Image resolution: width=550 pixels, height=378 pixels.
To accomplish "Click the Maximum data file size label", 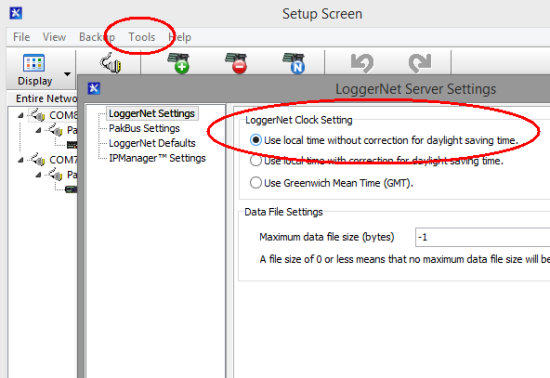I will point(327,237).
